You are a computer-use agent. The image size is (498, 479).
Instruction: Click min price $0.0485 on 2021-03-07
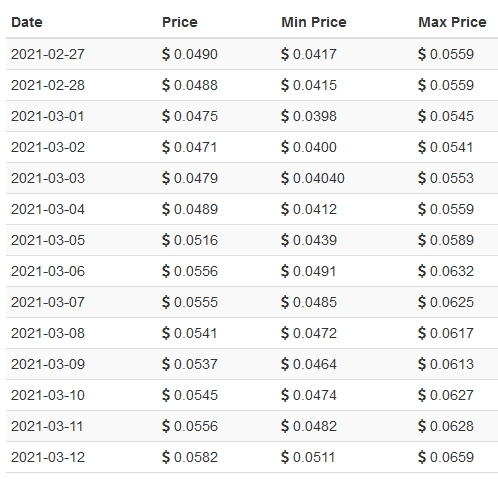[x=309, y=302]
